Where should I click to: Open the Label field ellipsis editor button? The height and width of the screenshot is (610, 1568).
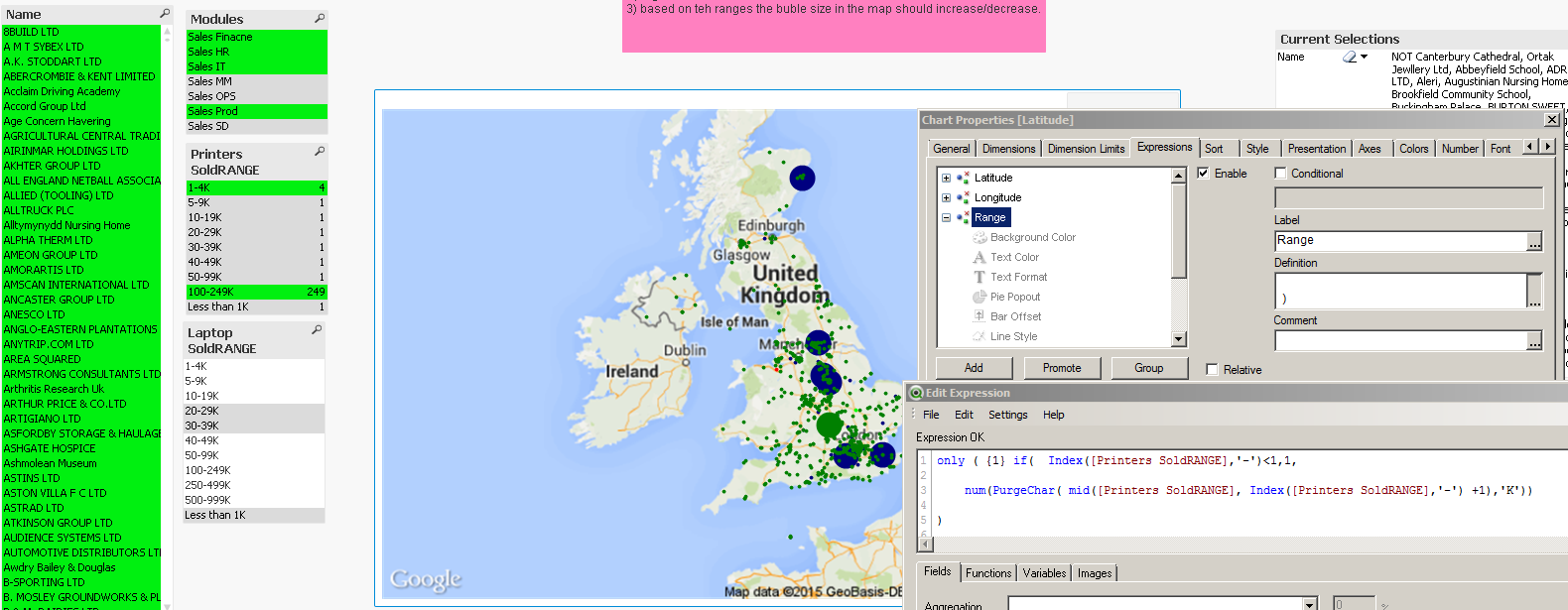[1534, 241]
